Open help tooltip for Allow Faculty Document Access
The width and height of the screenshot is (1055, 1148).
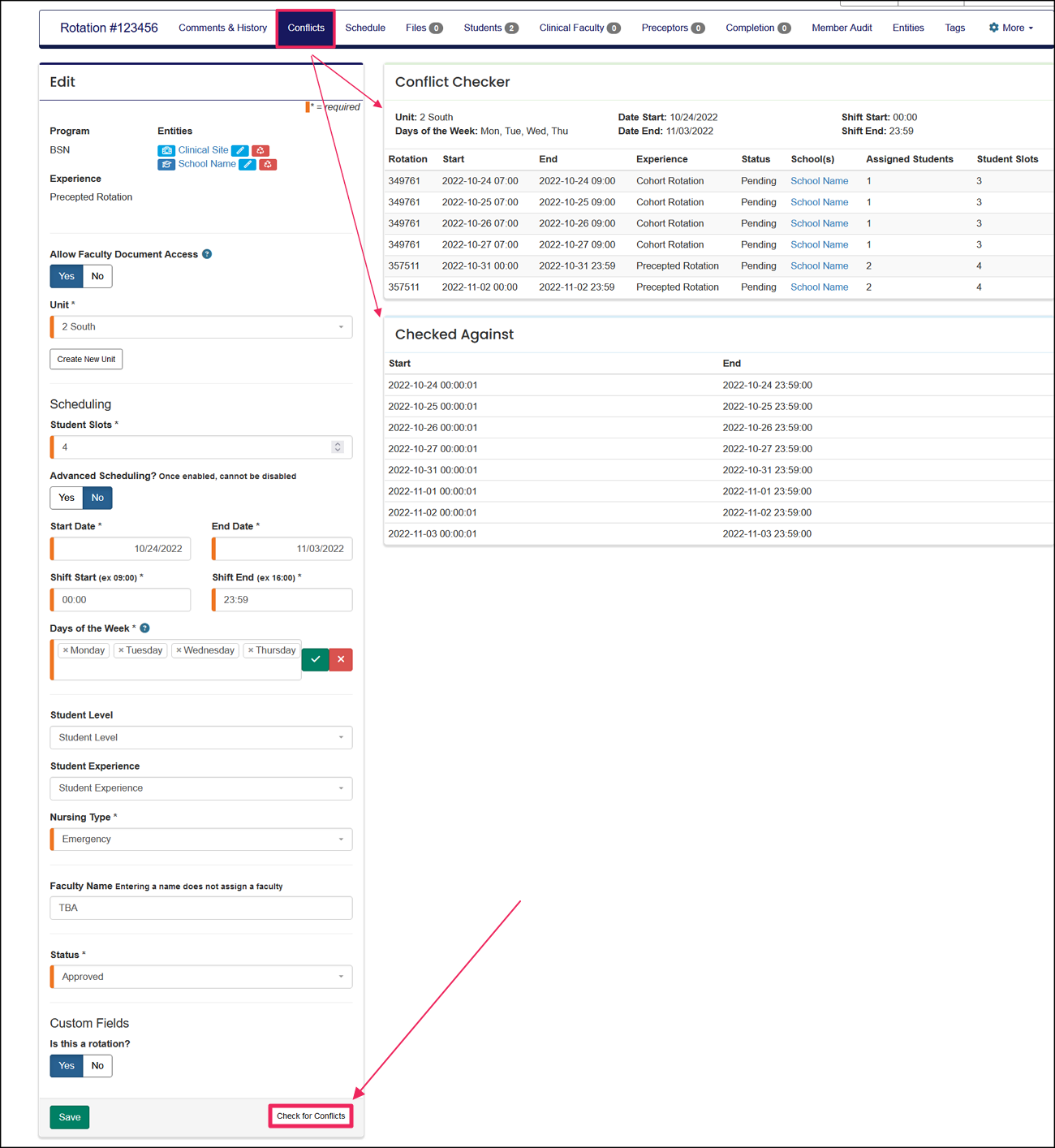point(206,254)
